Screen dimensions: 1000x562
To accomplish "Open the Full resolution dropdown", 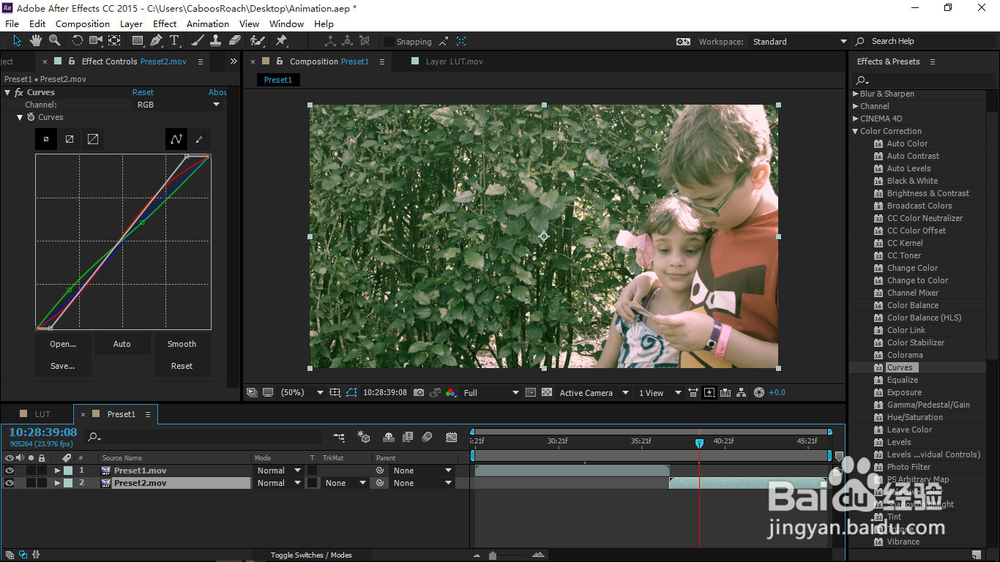I will pos(490,393).
